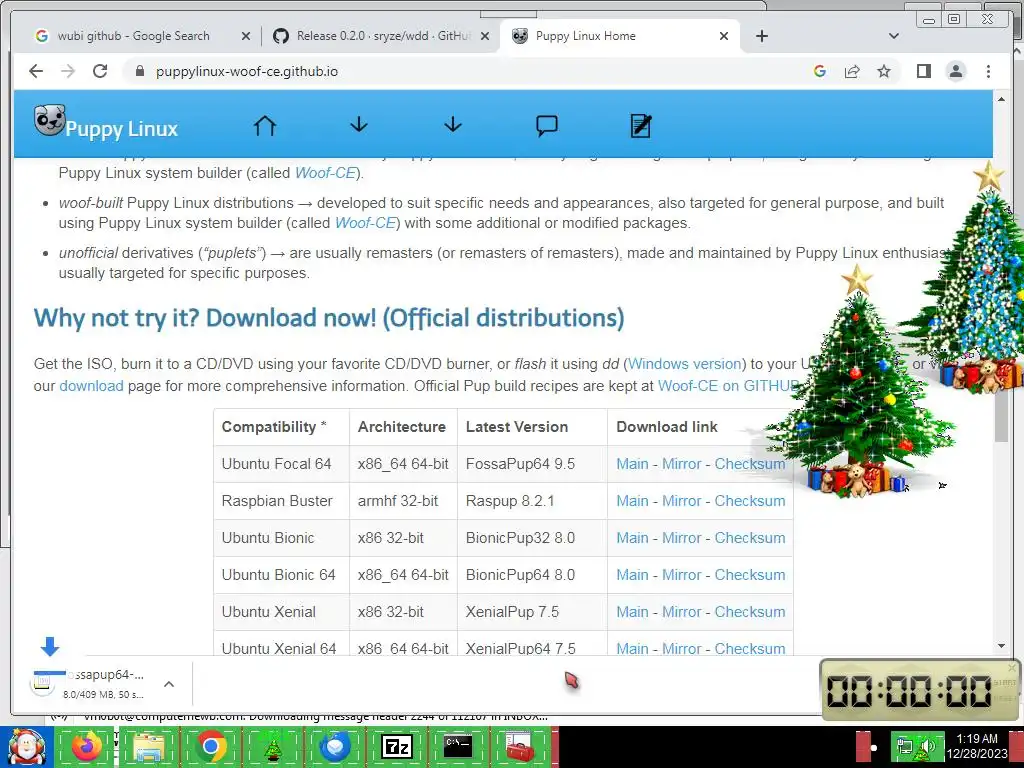Switch to Release 0.2.0 sryze/wdd tab
The width and height of the screenshot is (1024, 768).
pyautogui.click(x=383, y=36)
